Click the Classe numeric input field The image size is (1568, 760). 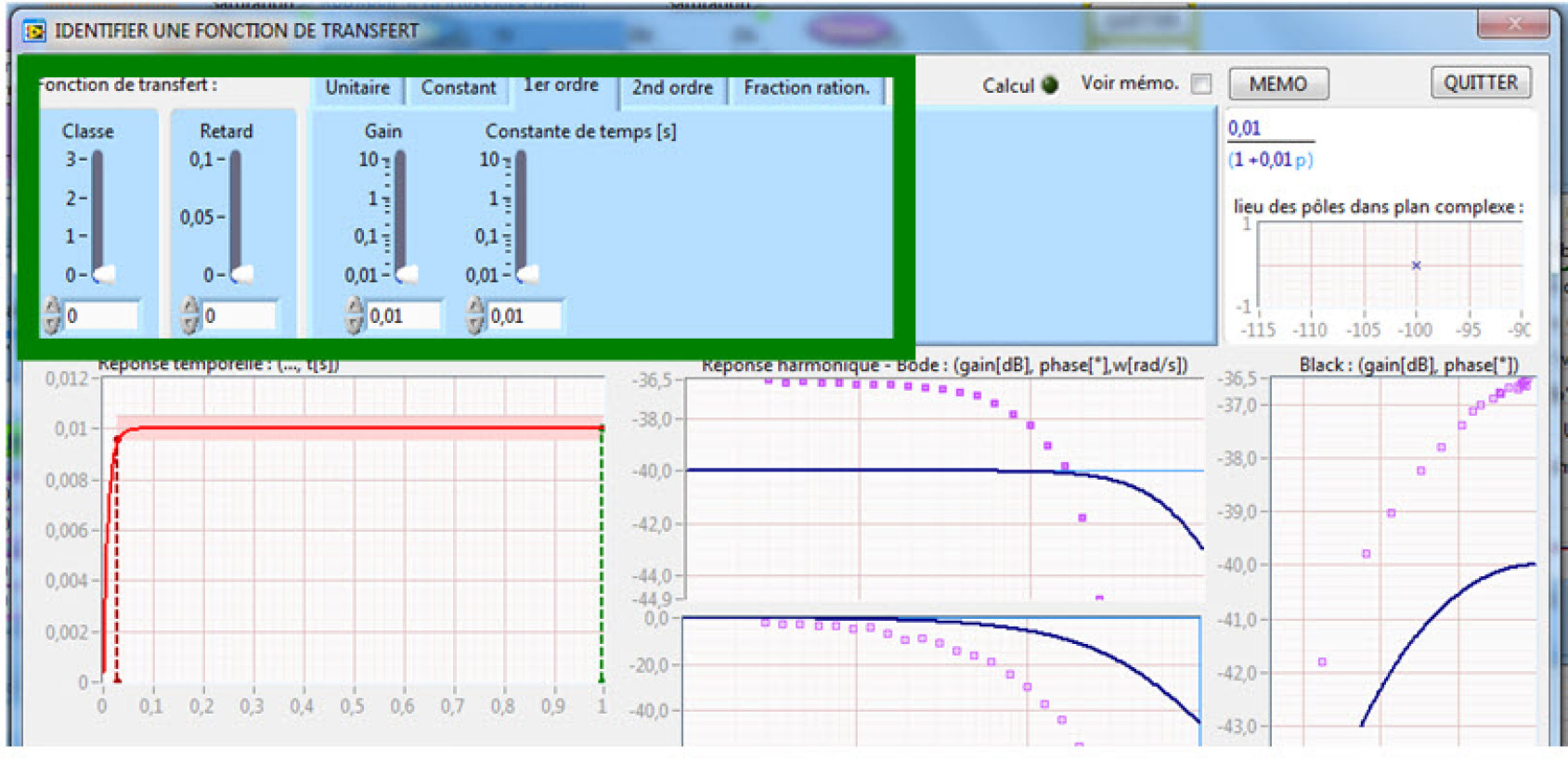[101, 316]
